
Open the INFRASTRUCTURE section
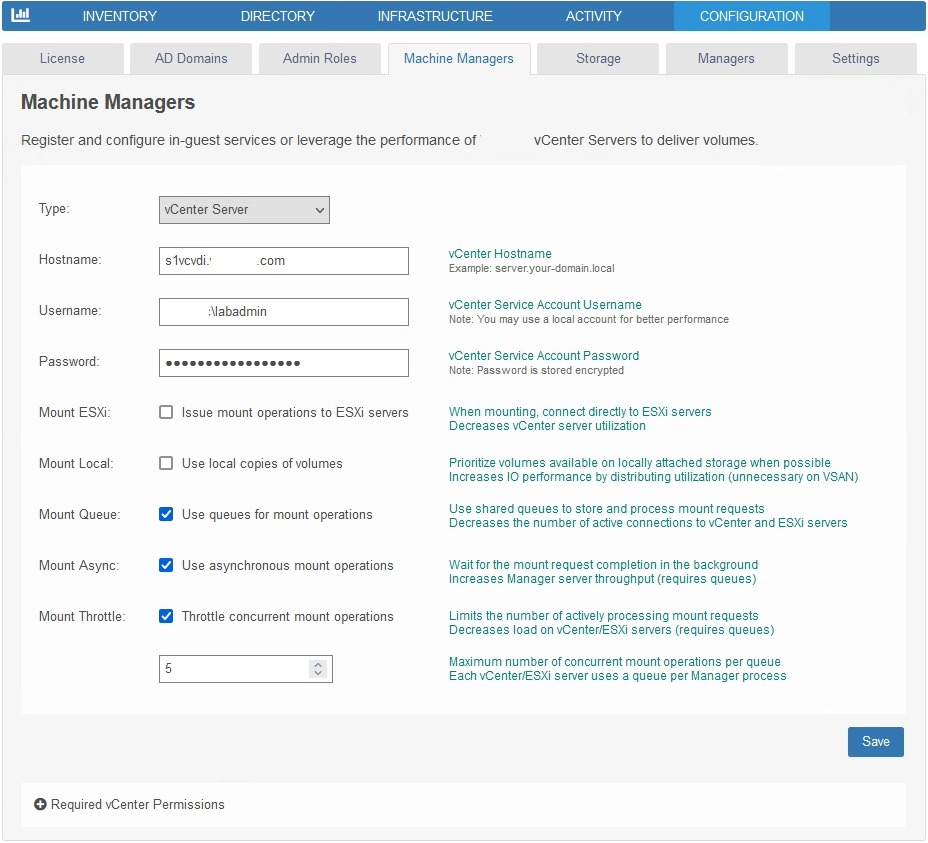[434, 16]
